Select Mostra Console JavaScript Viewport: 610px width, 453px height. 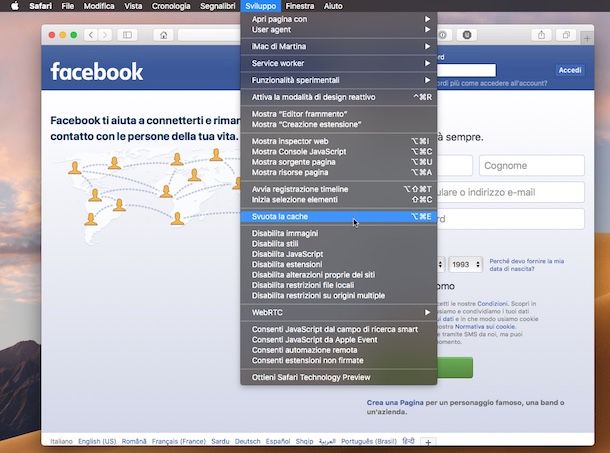click(x=339, y=152)
